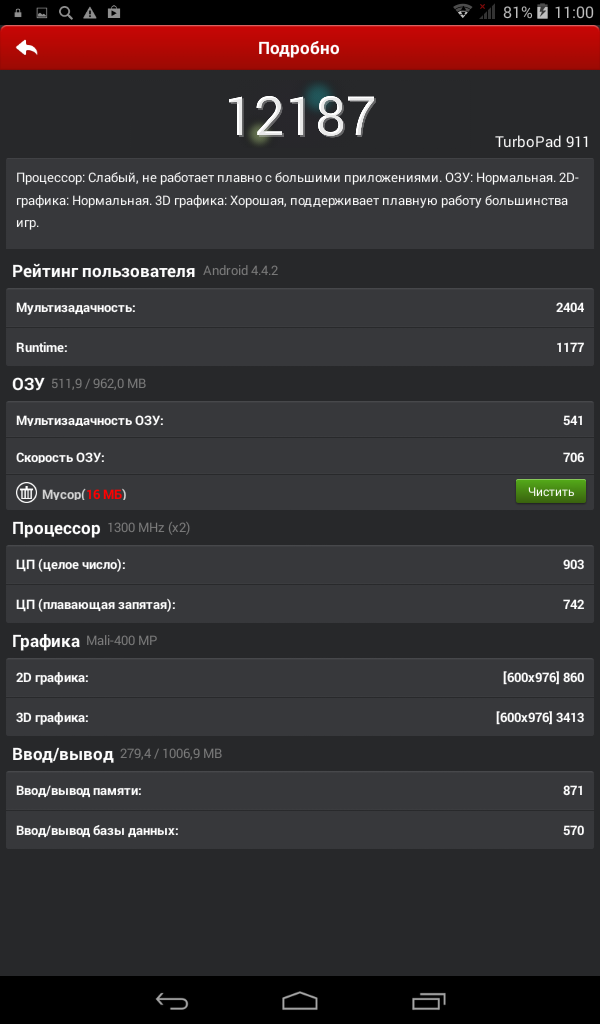Tap the warning triangle notification icon

coord(90,12)
